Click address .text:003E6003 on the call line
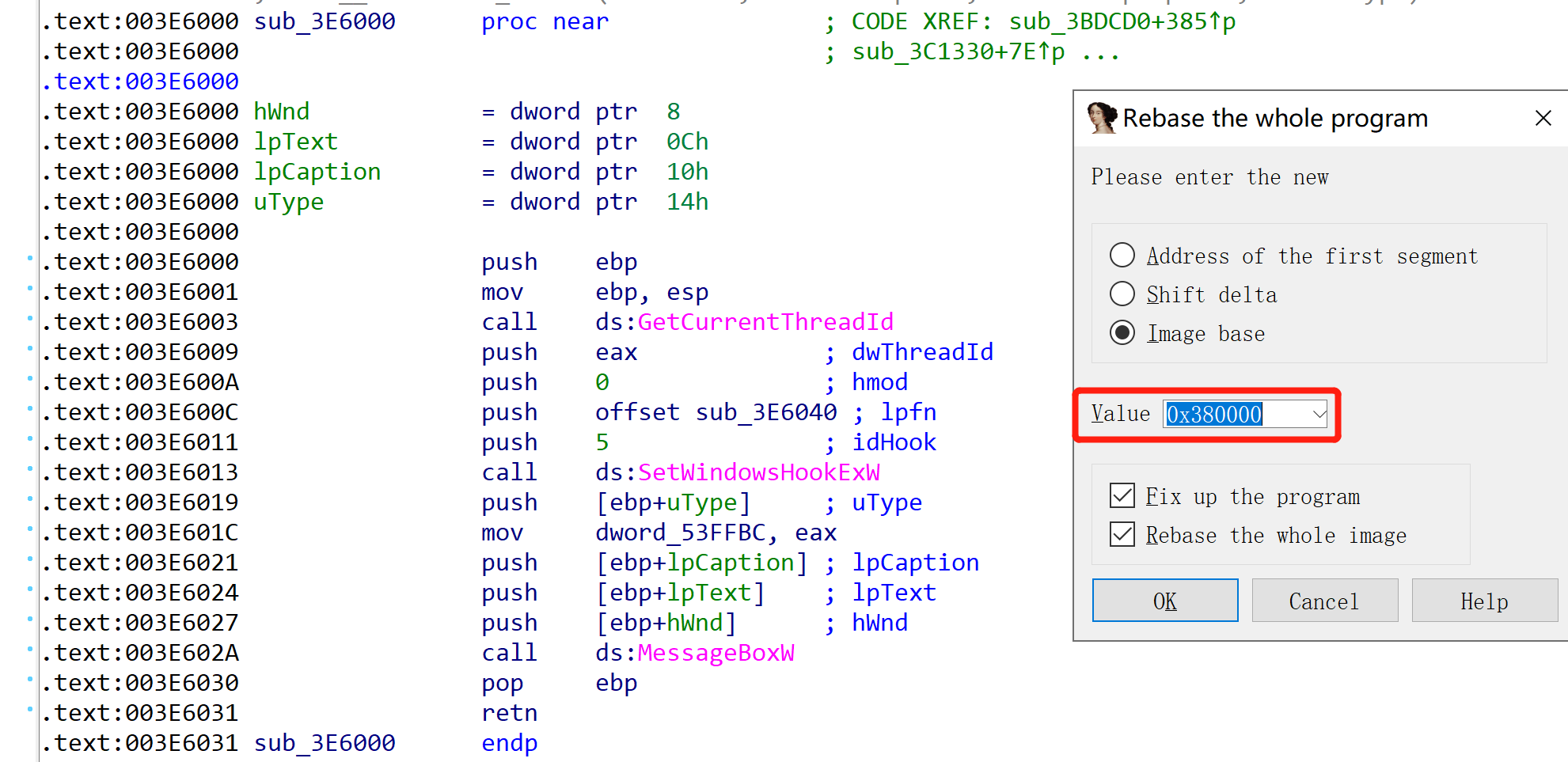This screenshot has width=1568, height=762. click(140, 322)
